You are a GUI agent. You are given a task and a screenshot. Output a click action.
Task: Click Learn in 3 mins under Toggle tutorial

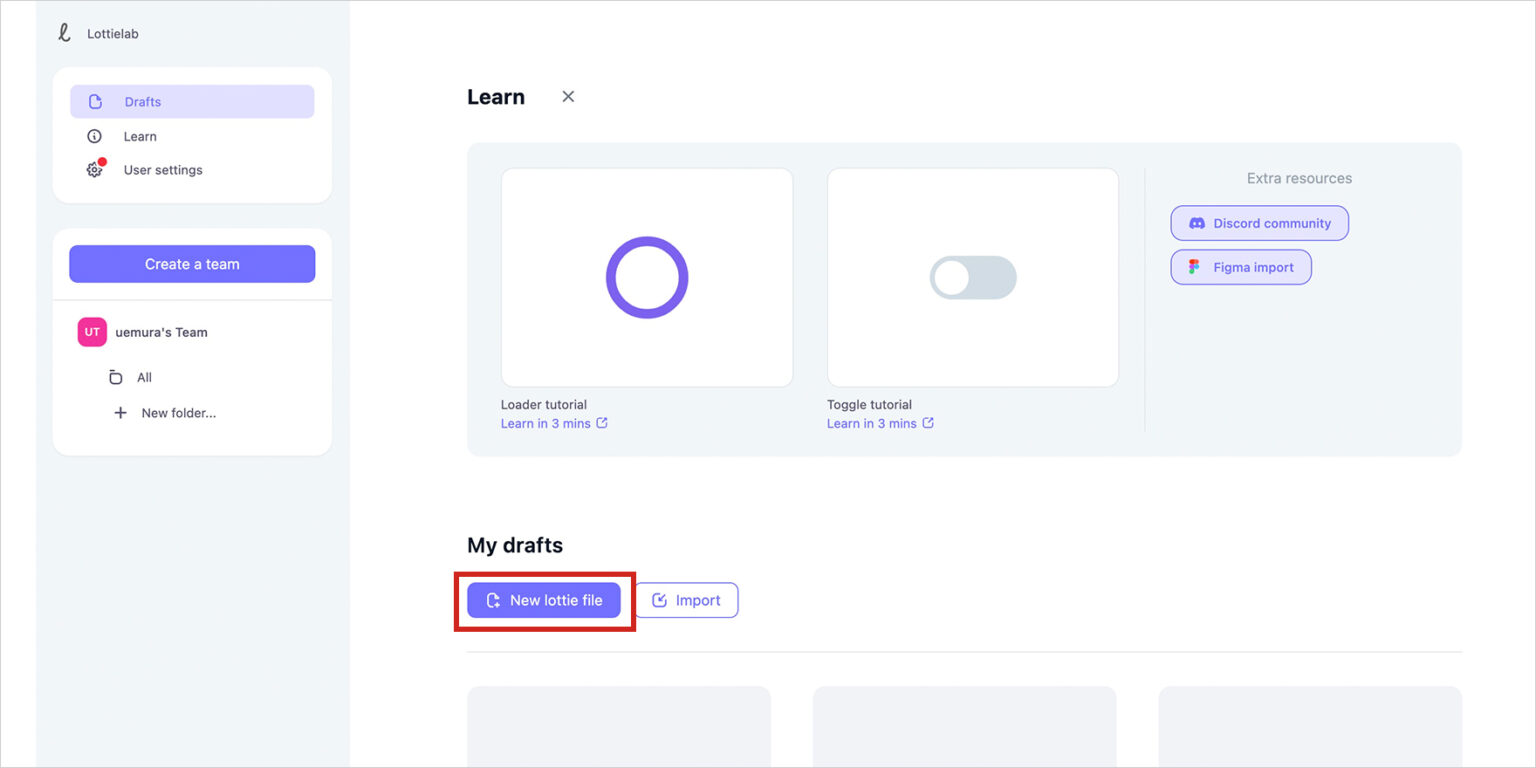[x=871, y=423]
